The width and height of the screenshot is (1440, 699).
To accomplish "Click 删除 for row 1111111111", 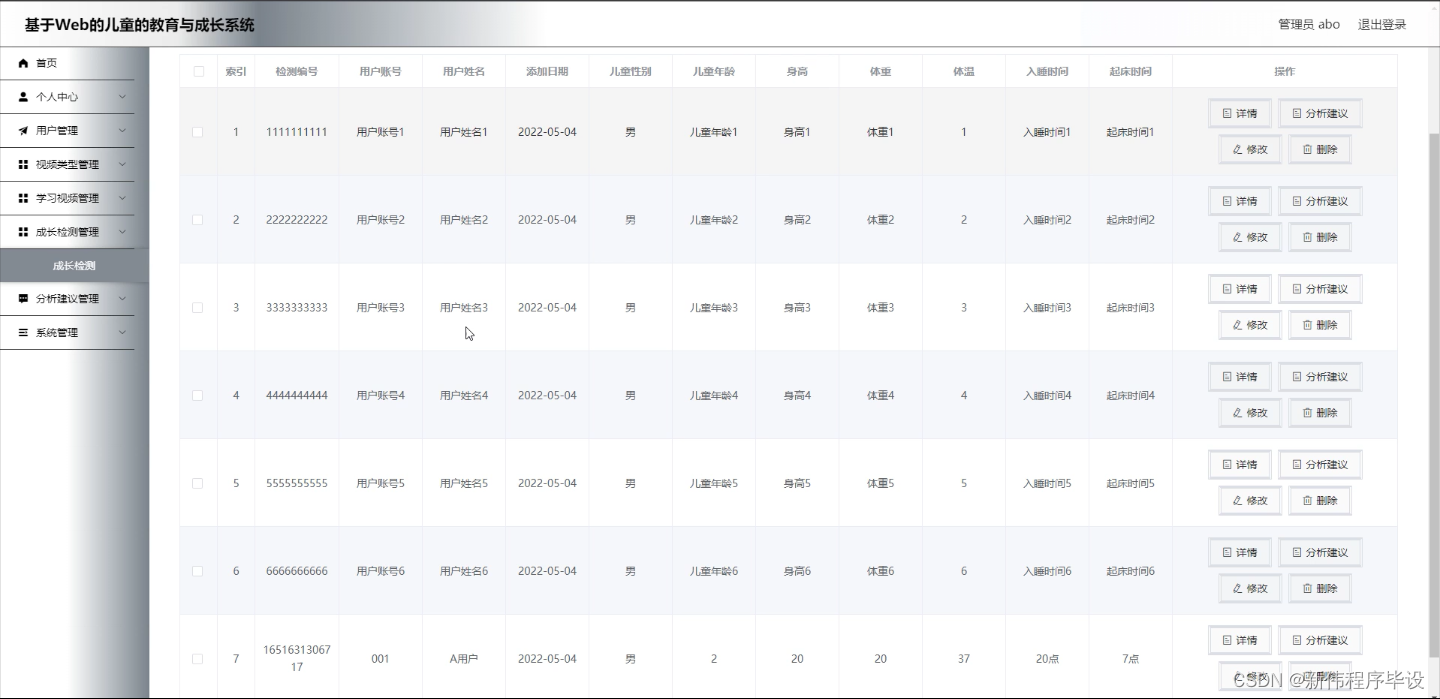I will click(x=1320, y=150).
